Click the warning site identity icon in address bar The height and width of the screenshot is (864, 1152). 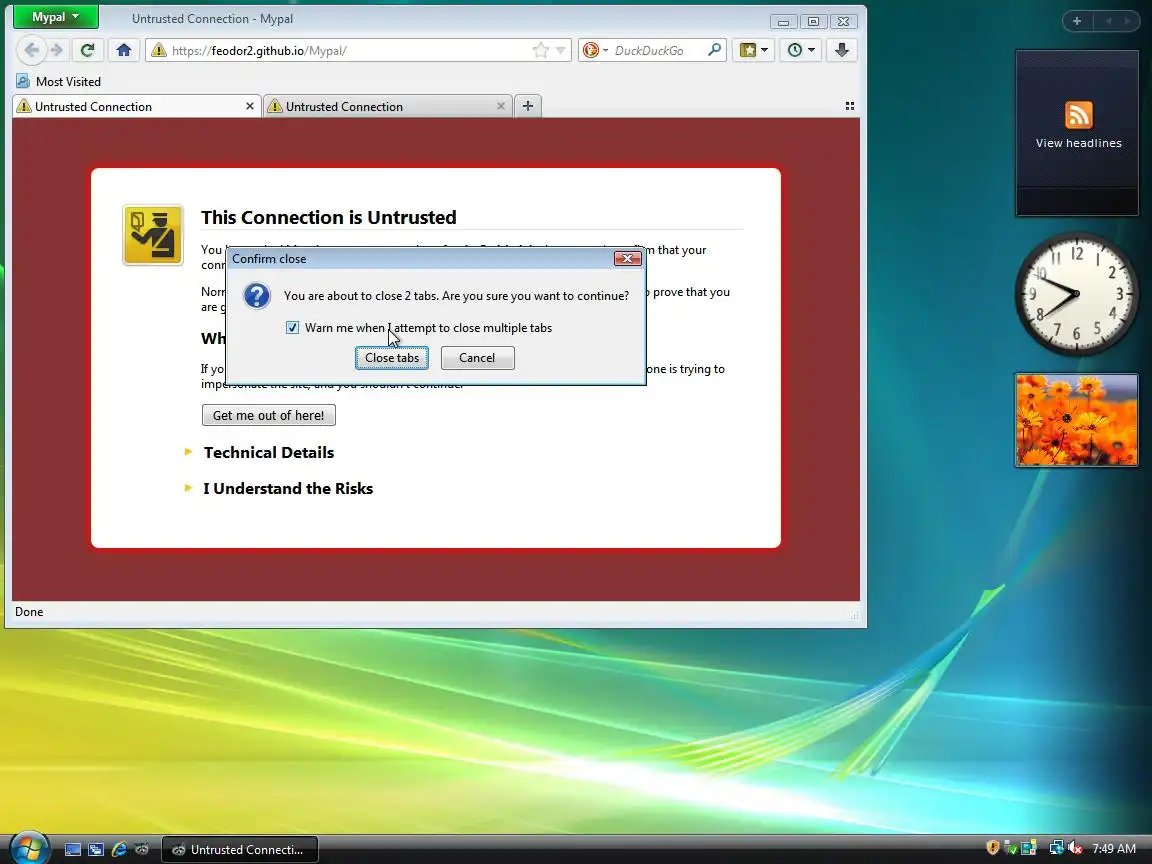click(x=159, y=50)
